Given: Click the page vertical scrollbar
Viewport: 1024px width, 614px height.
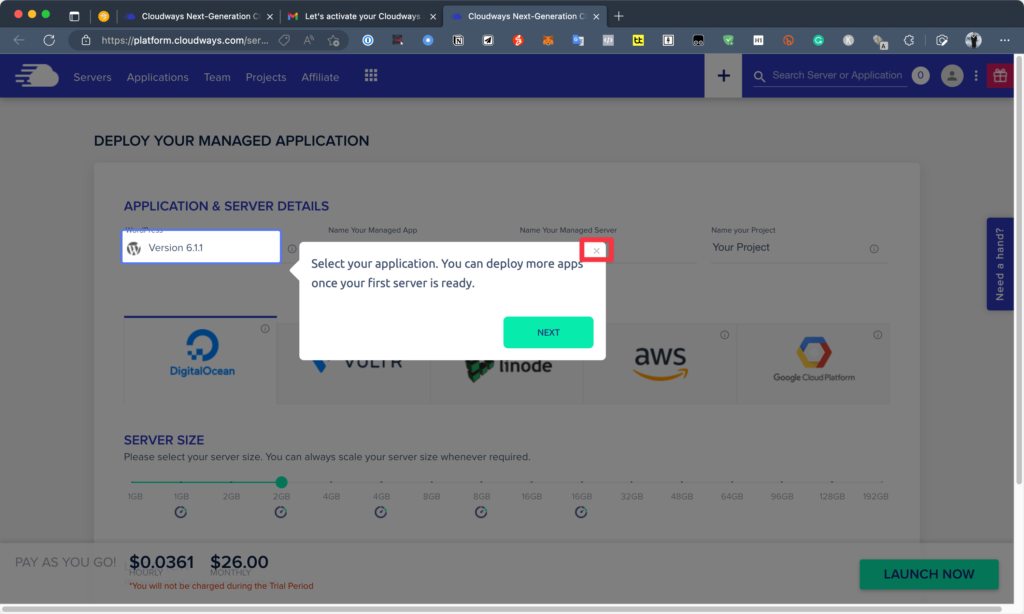Looking at the screenshot, I should pyautogui.click(x=1018, y=269).
